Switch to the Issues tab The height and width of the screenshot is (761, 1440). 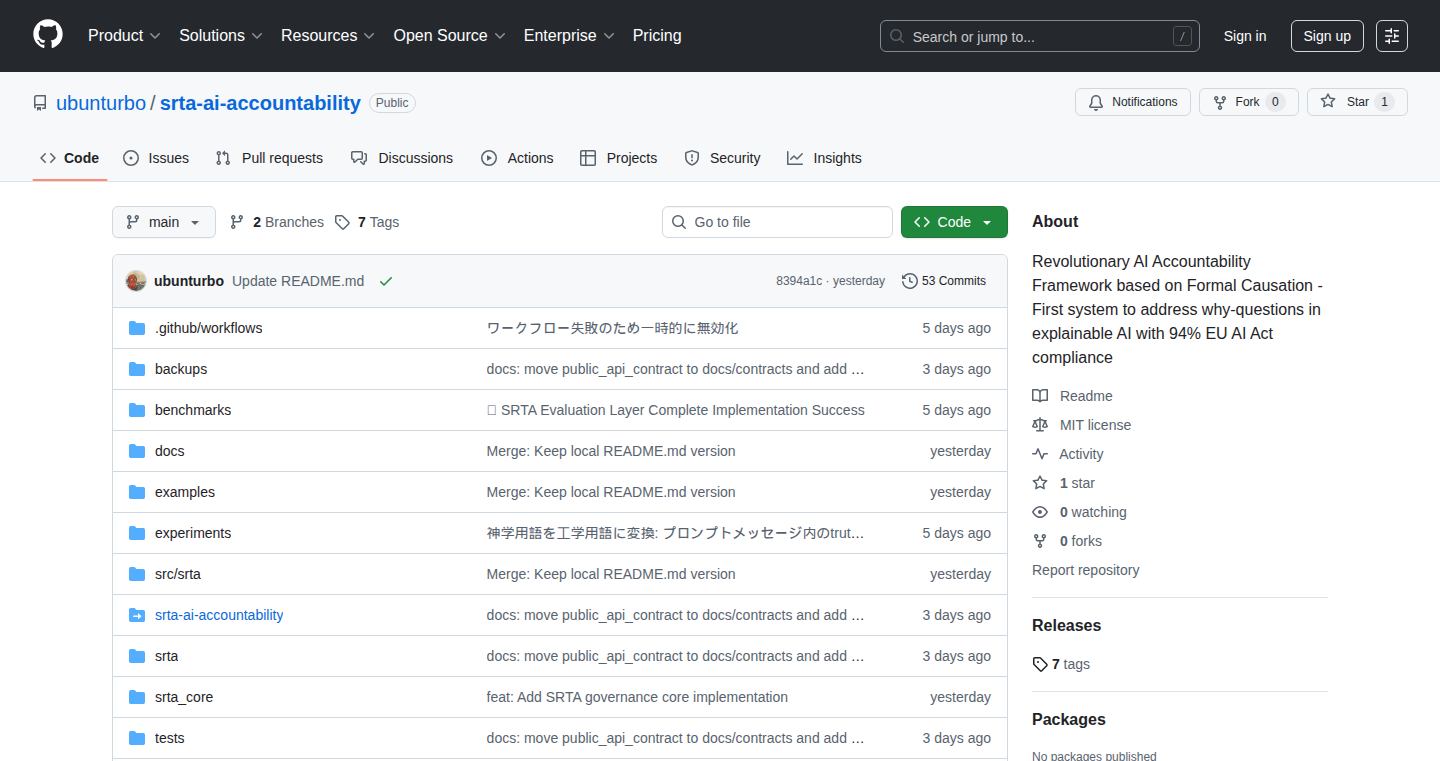(x=156, y=158)
